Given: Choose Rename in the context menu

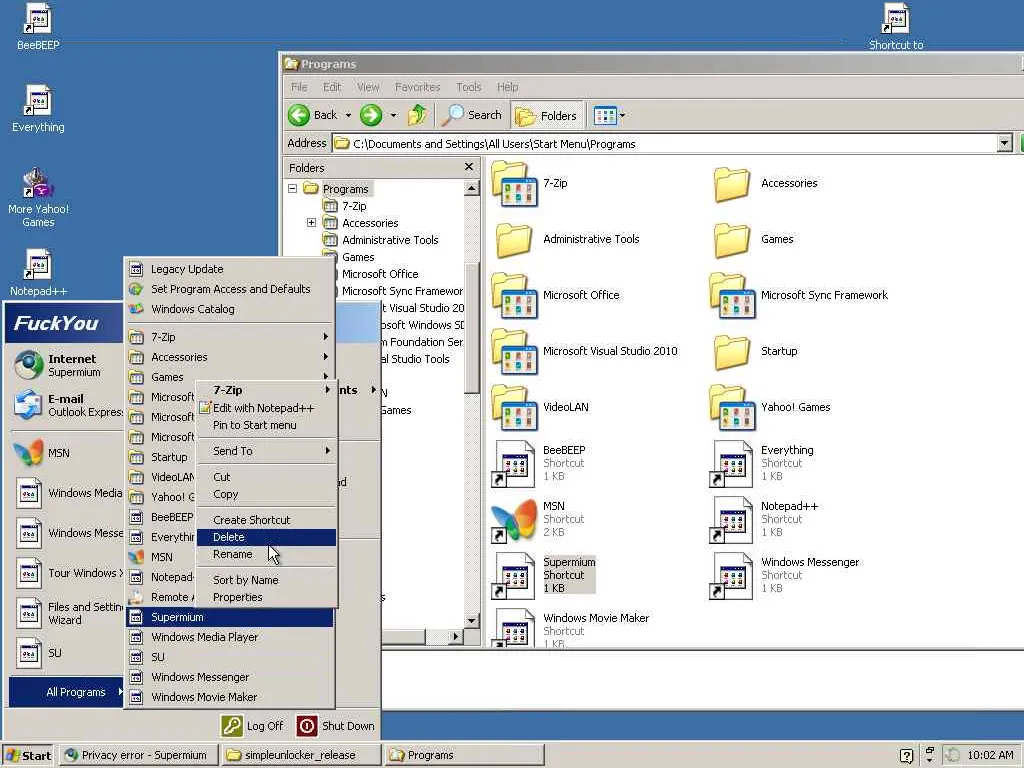Looking at the screenshot, I should pyautogui.click(x=266, y=554).
